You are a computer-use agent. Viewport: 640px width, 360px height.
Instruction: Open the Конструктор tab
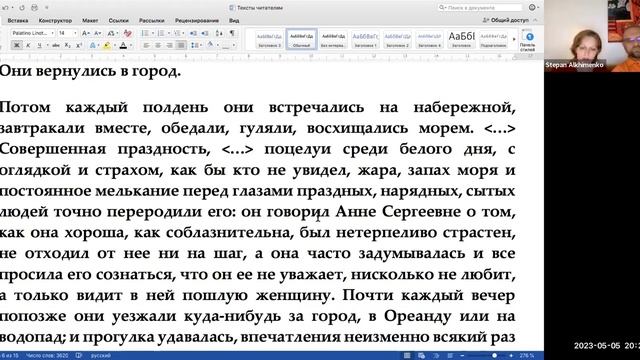click(x=55, y=20)
